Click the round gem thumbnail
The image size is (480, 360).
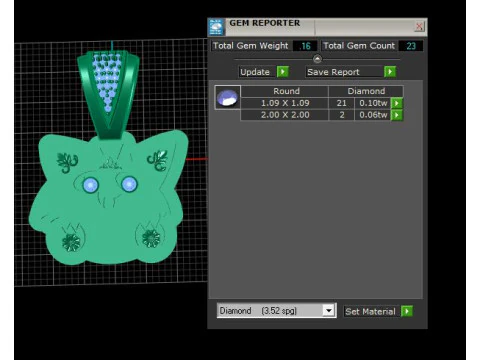tap(227, 97)
